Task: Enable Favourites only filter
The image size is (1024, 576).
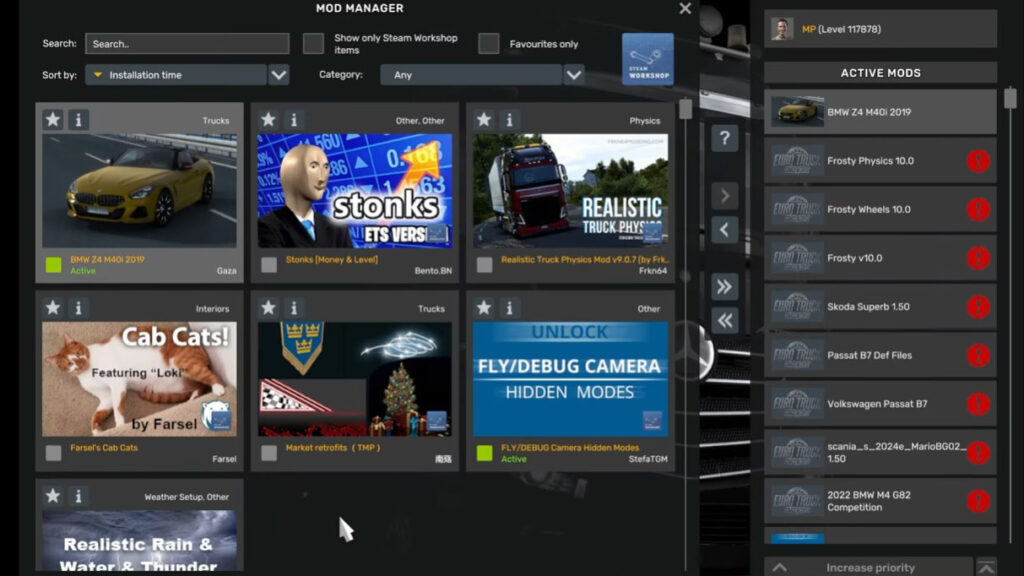Action: pos(488,44)
